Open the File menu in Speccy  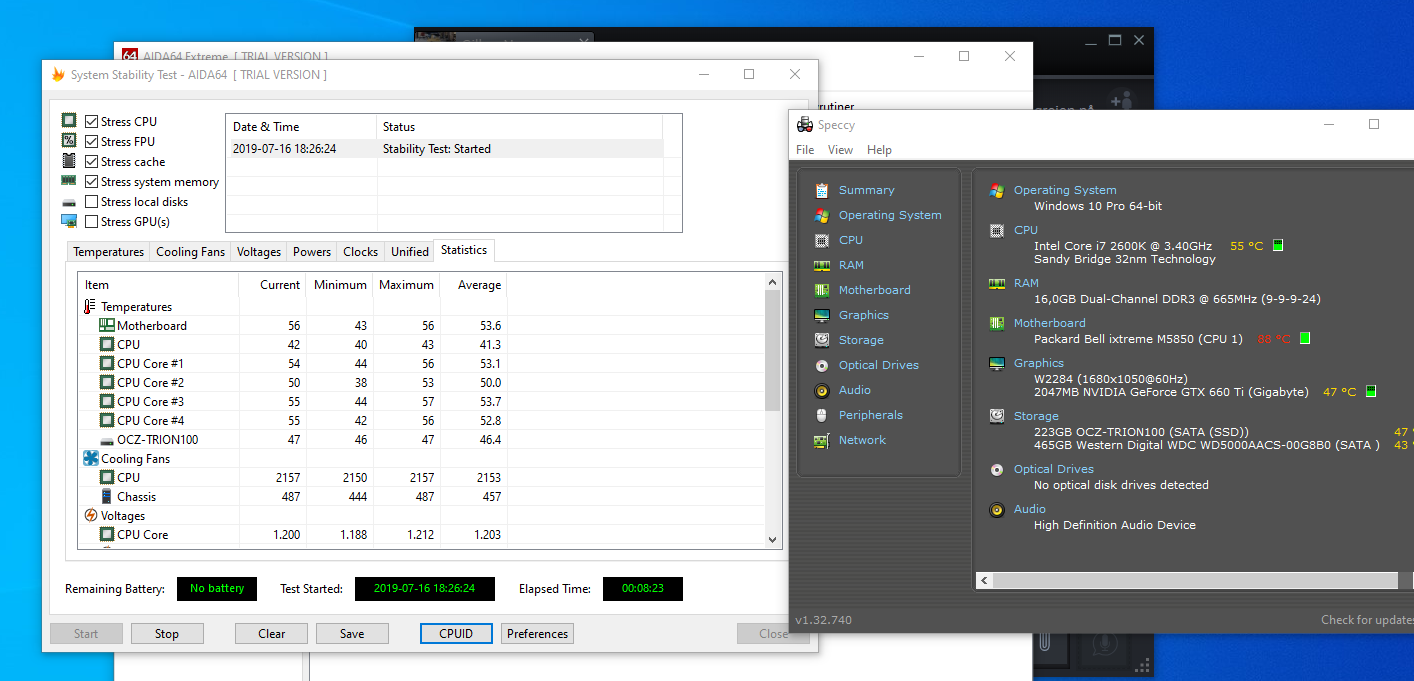805,150
